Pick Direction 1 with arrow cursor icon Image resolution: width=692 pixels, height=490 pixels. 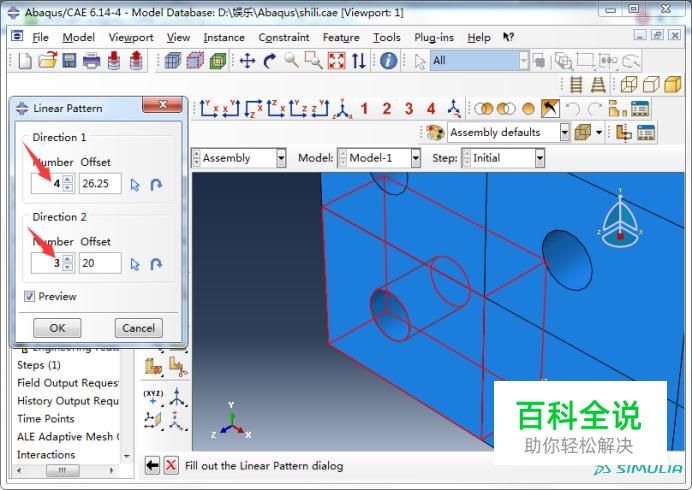[x=135, y=185]
